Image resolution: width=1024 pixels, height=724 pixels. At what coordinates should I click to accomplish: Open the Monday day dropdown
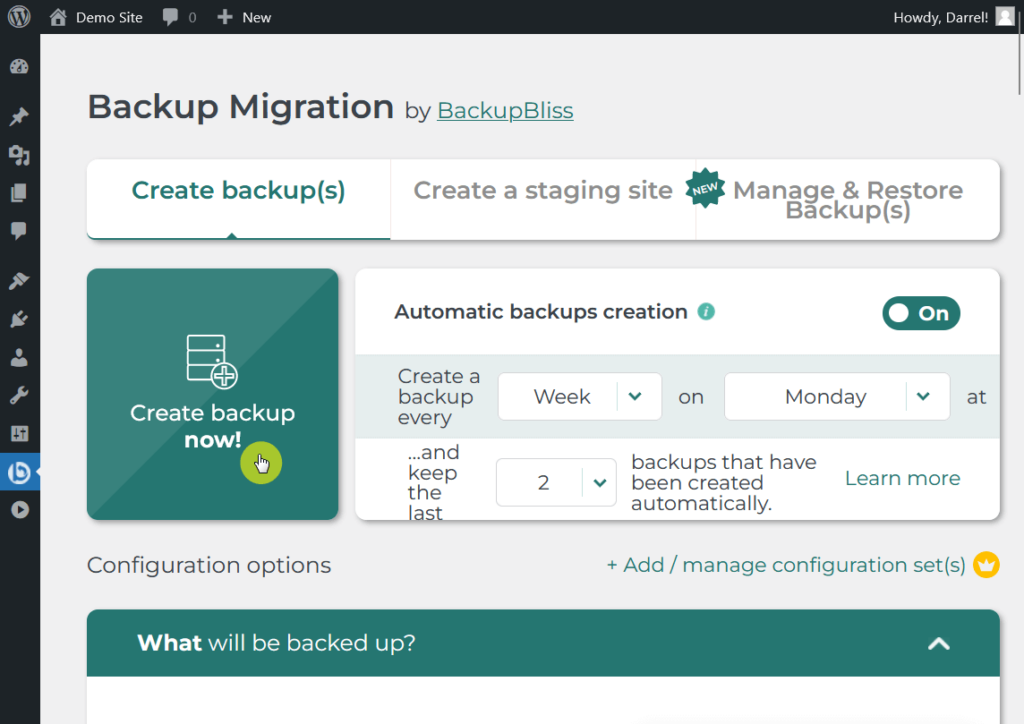837,396
